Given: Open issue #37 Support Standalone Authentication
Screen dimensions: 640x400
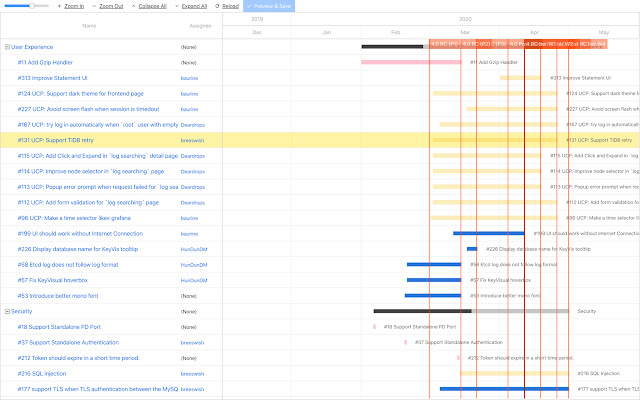Looking at the screenshot, I should pyautogui.click(x=68, y=342).
